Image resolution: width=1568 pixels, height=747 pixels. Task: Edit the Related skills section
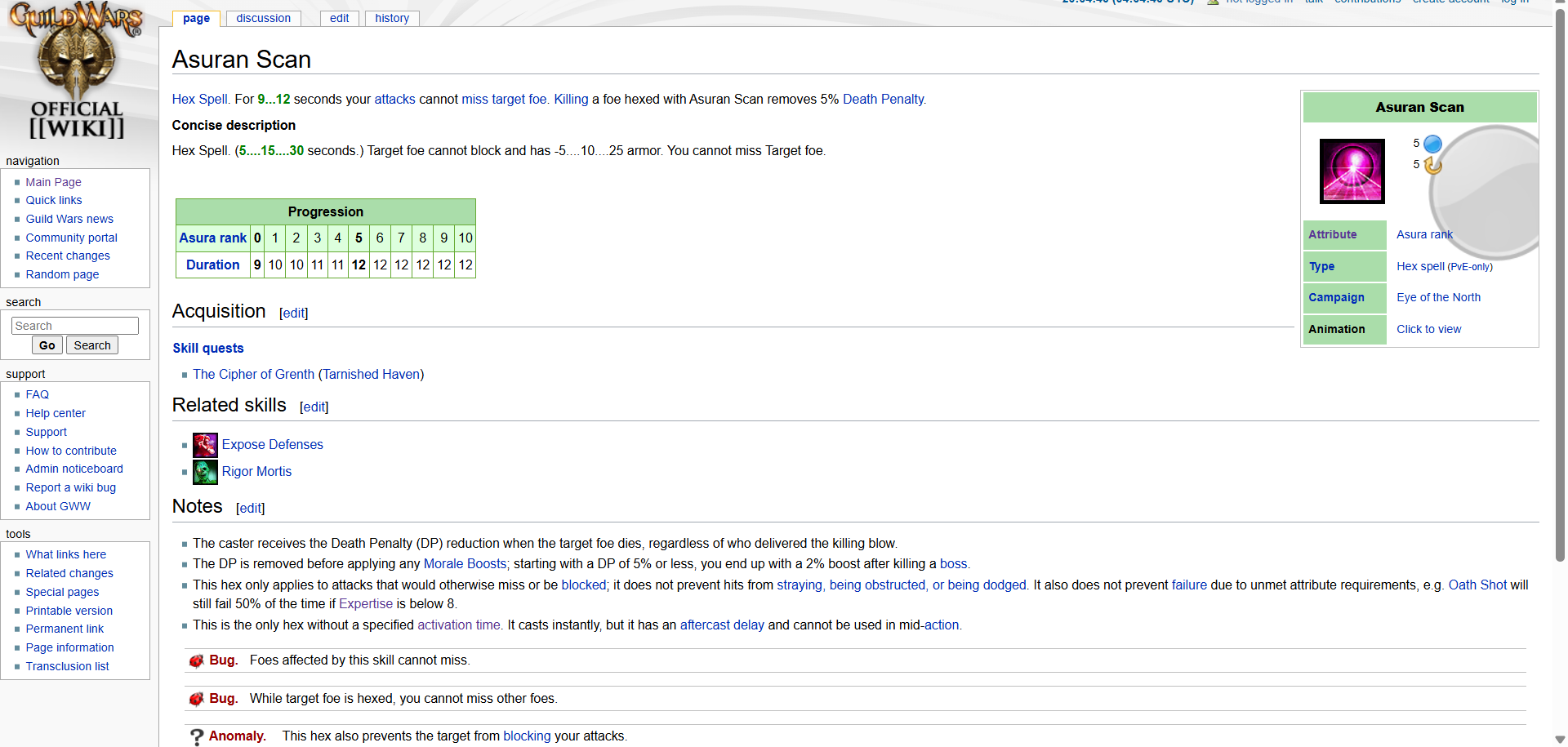point(314,407)
